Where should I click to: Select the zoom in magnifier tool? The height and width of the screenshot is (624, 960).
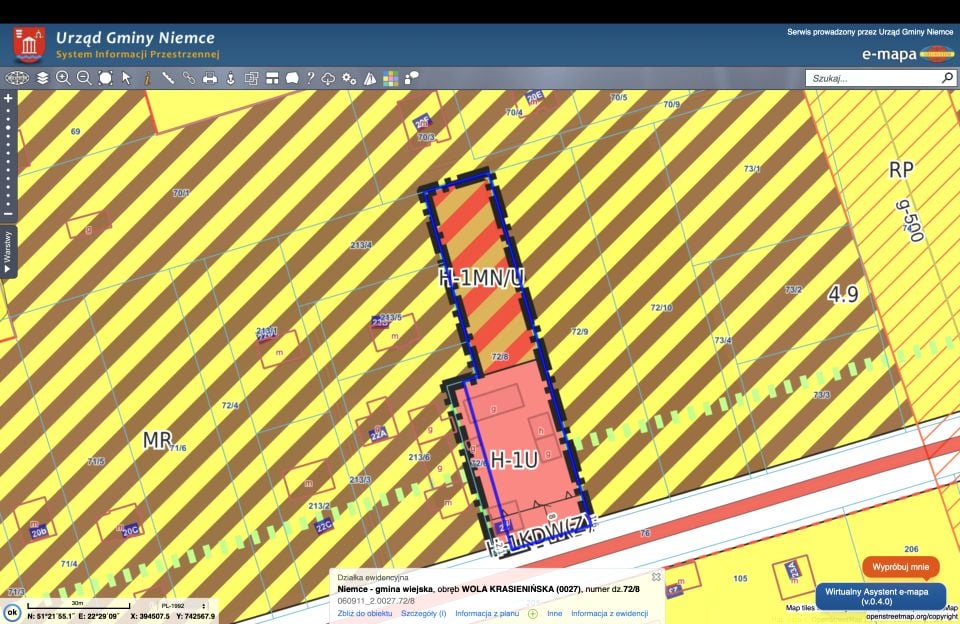(x=63, y=78)
